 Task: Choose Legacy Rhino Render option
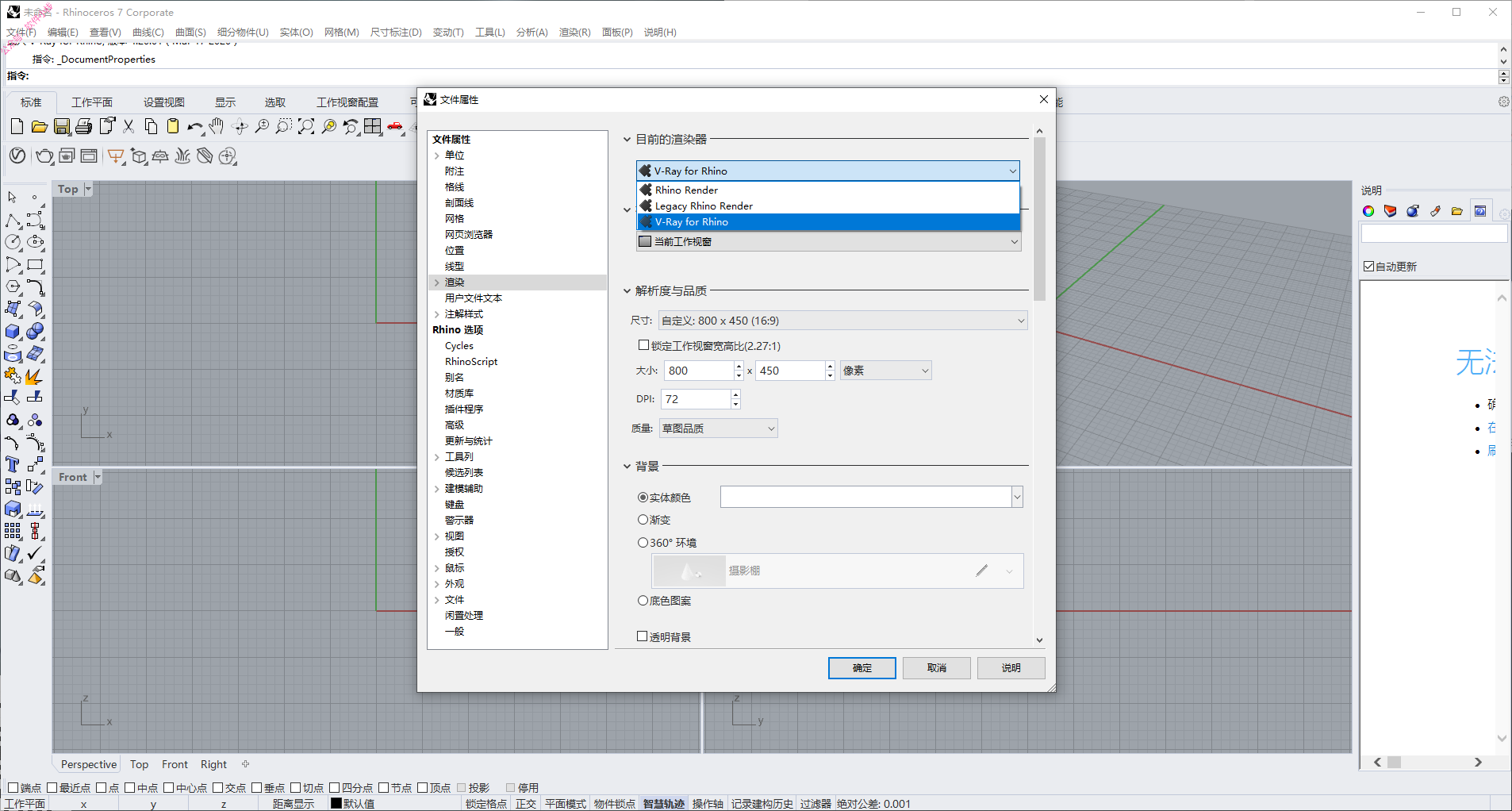[828, 206]
